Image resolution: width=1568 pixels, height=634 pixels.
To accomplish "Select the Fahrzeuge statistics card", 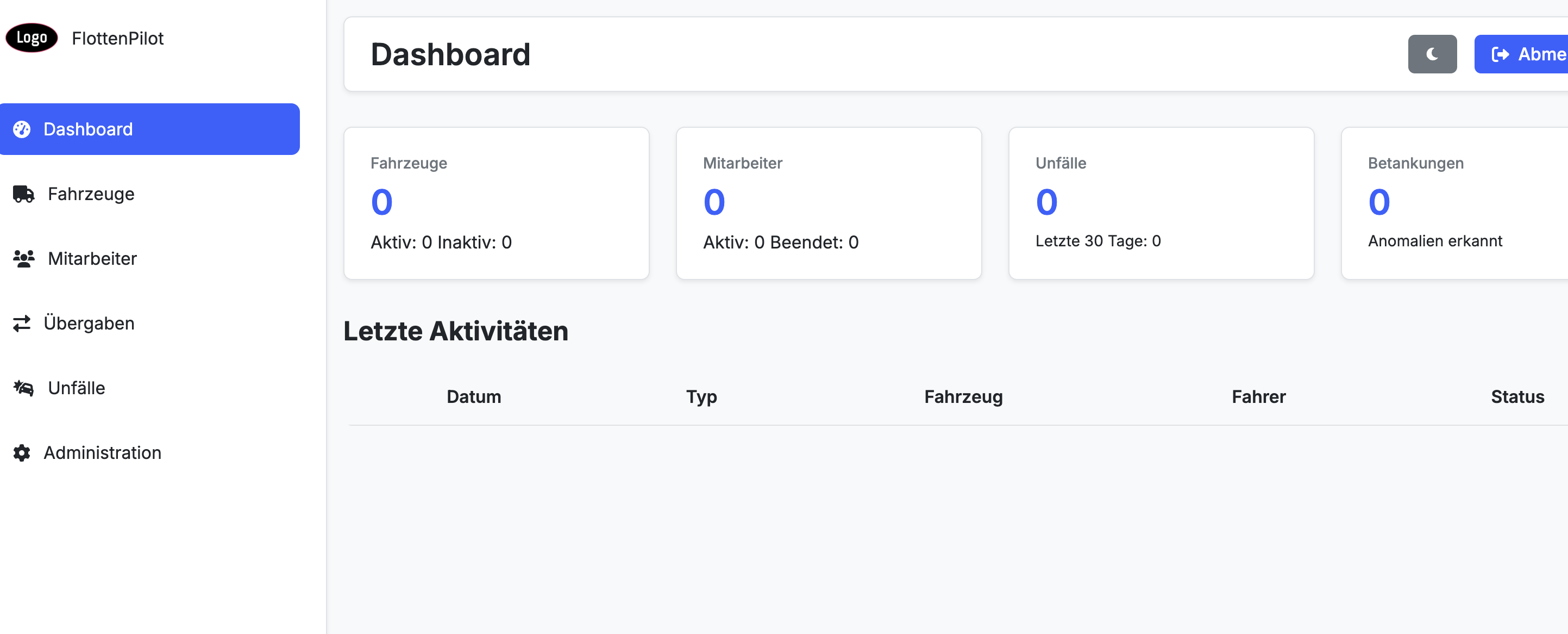I will pos(496,203).
